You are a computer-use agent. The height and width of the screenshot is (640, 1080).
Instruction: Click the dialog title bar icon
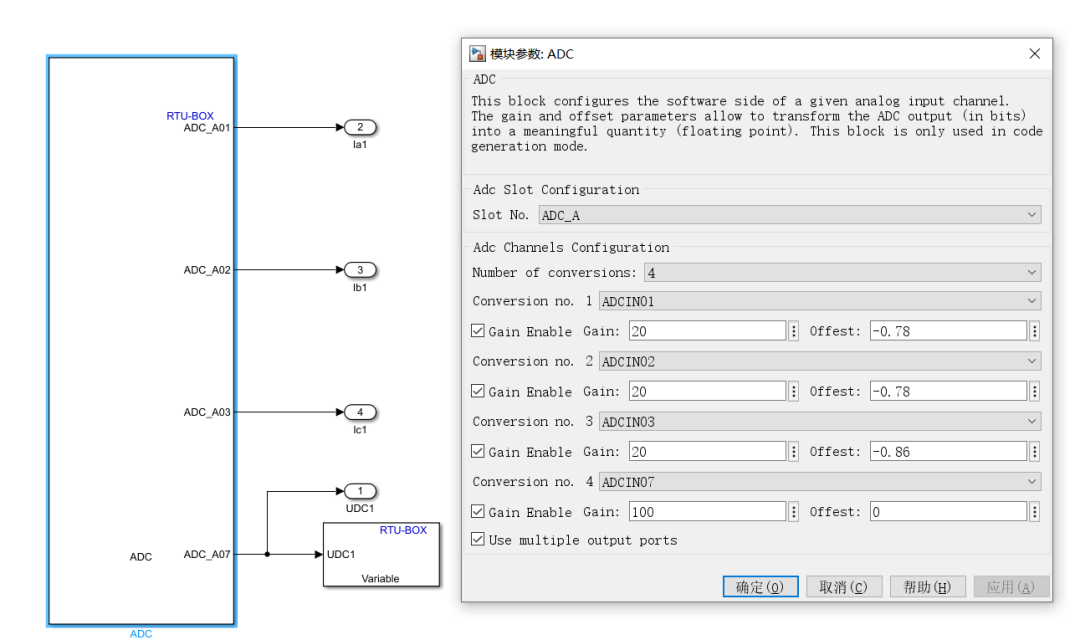click(477, 54)
